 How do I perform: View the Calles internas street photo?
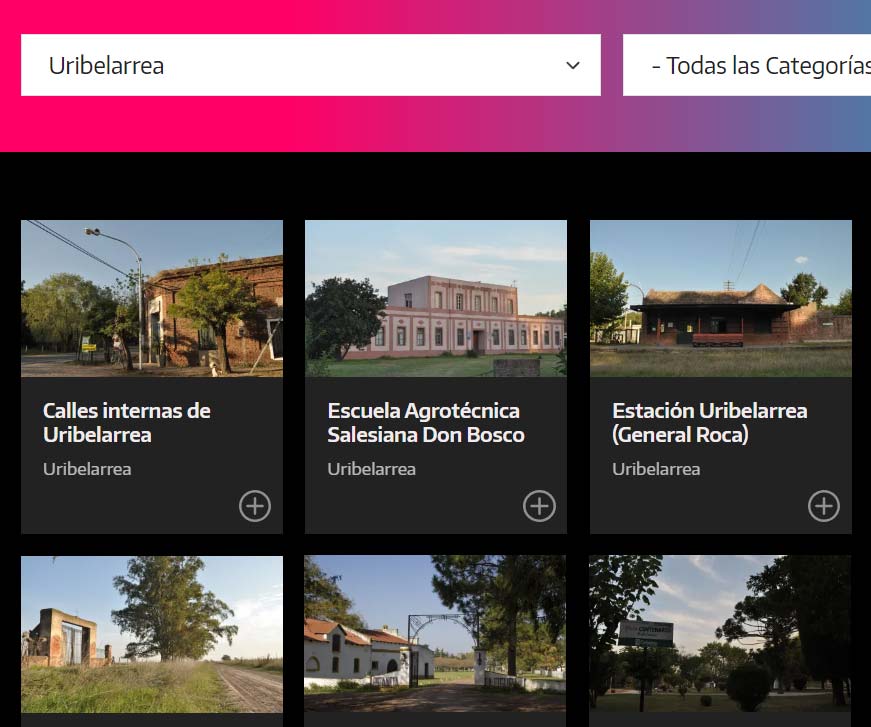pyautogui.click(x=152, y=299)
